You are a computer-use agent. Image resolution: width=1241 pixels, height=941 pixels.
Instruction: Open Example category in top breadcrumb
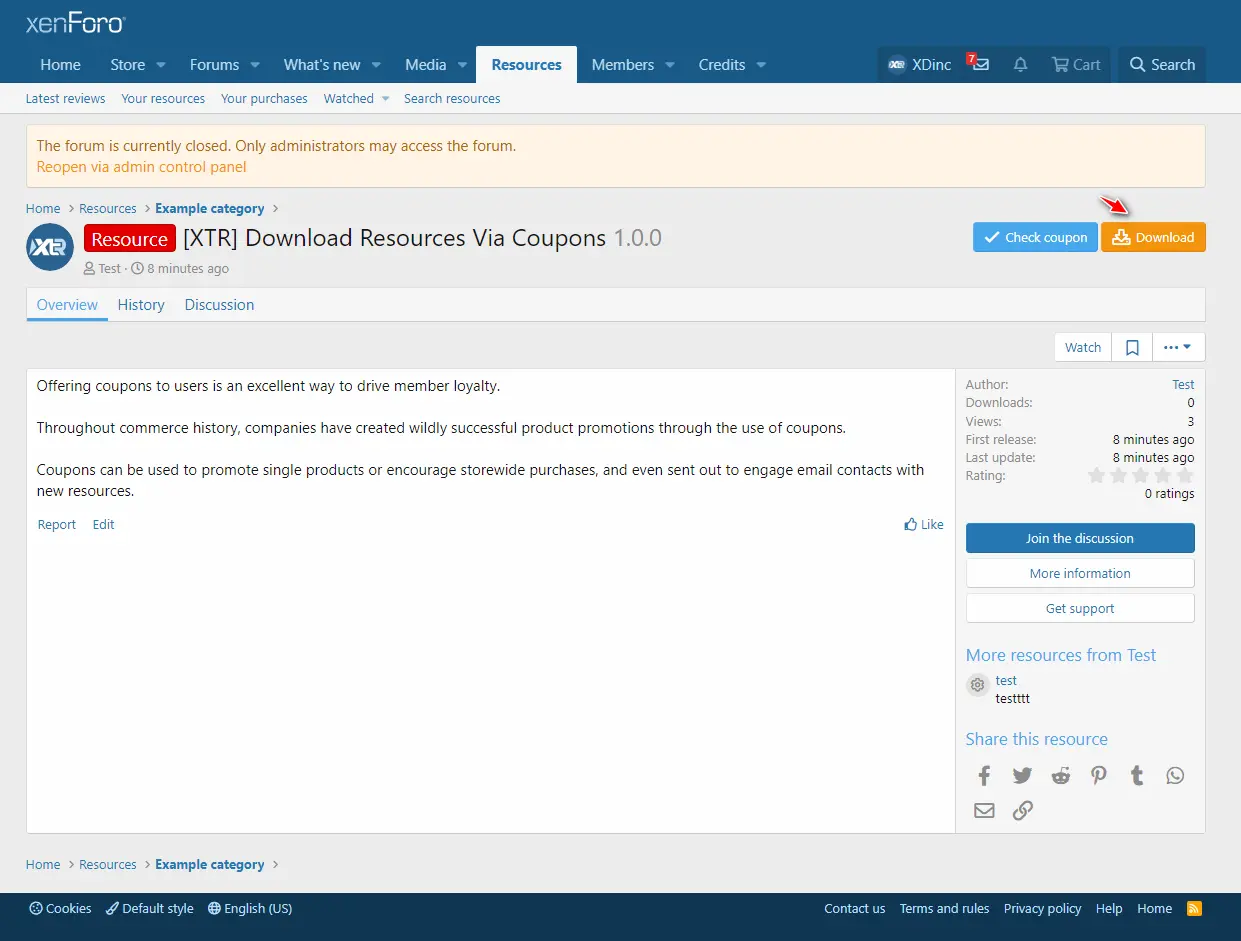[210, 208]
